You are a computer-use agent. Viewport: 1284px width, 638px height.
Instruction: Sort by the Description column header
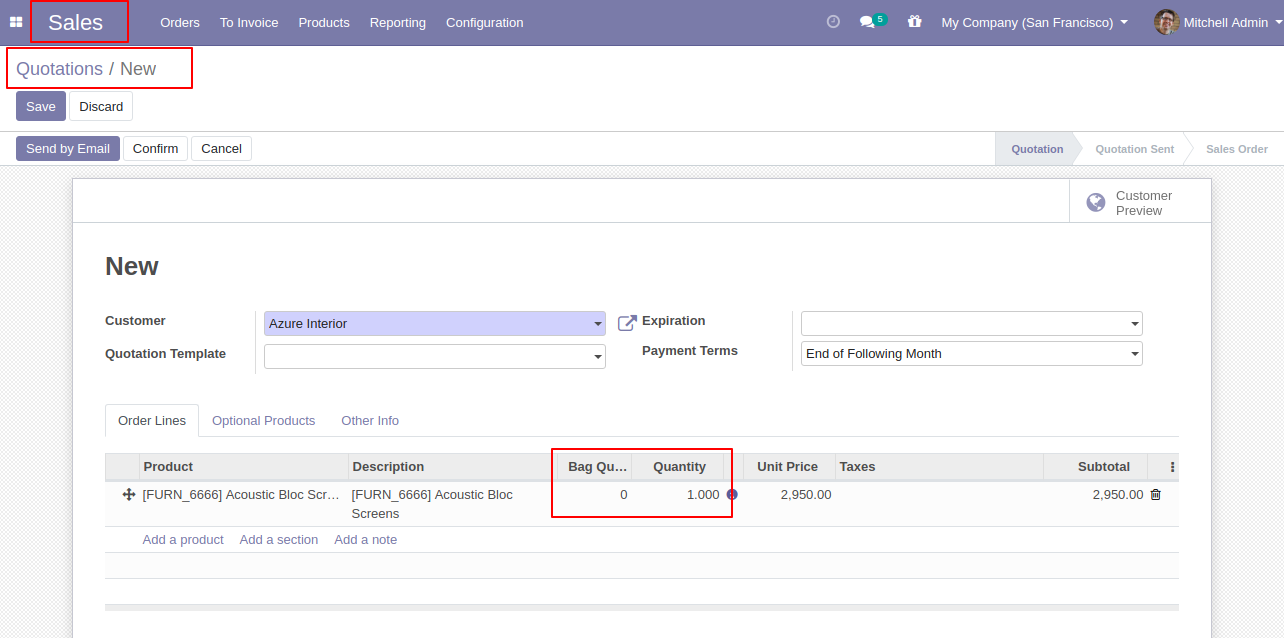tap(450, 467)
